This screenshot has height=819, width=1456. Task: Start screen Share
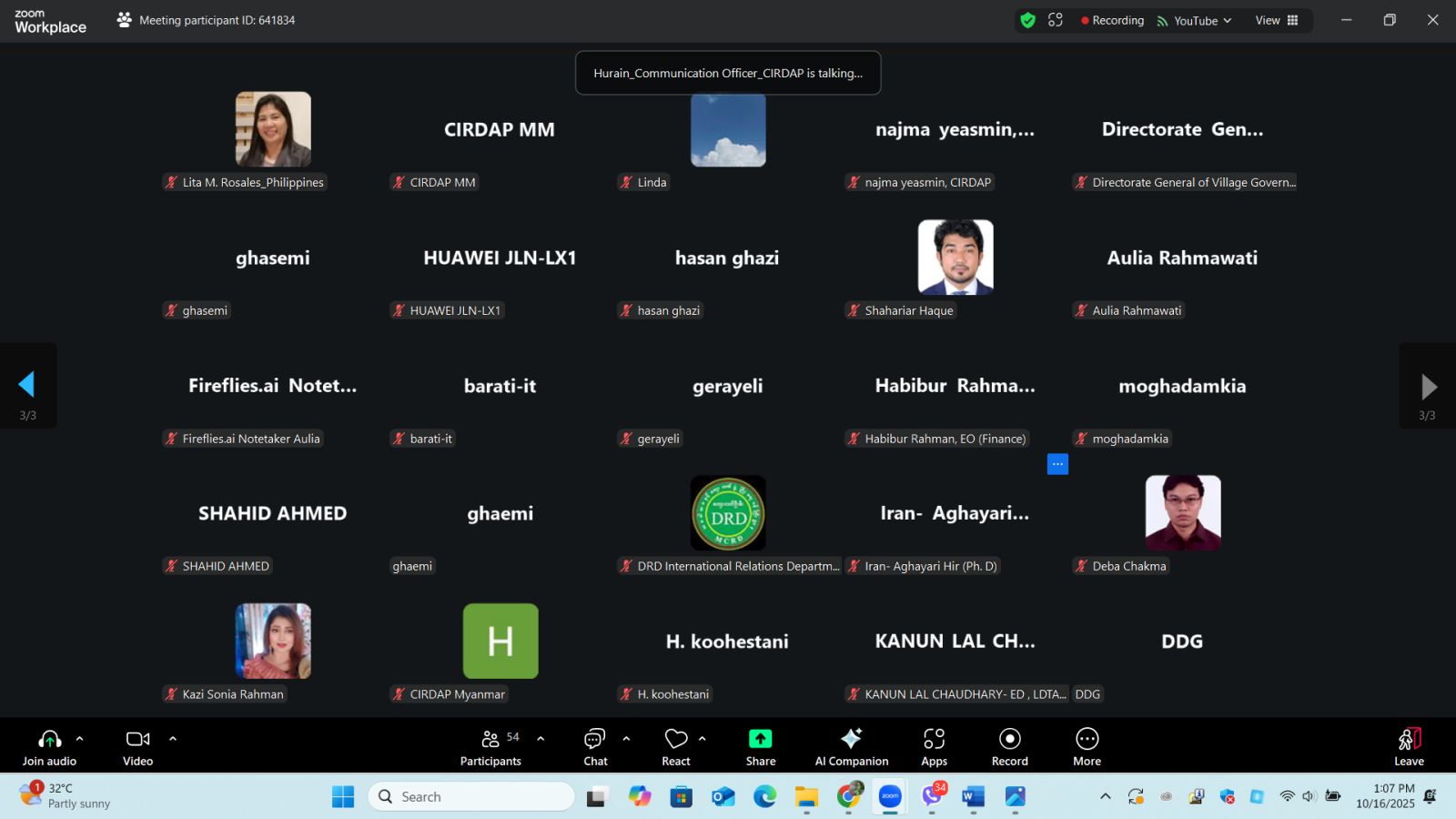tap(760, 739)
